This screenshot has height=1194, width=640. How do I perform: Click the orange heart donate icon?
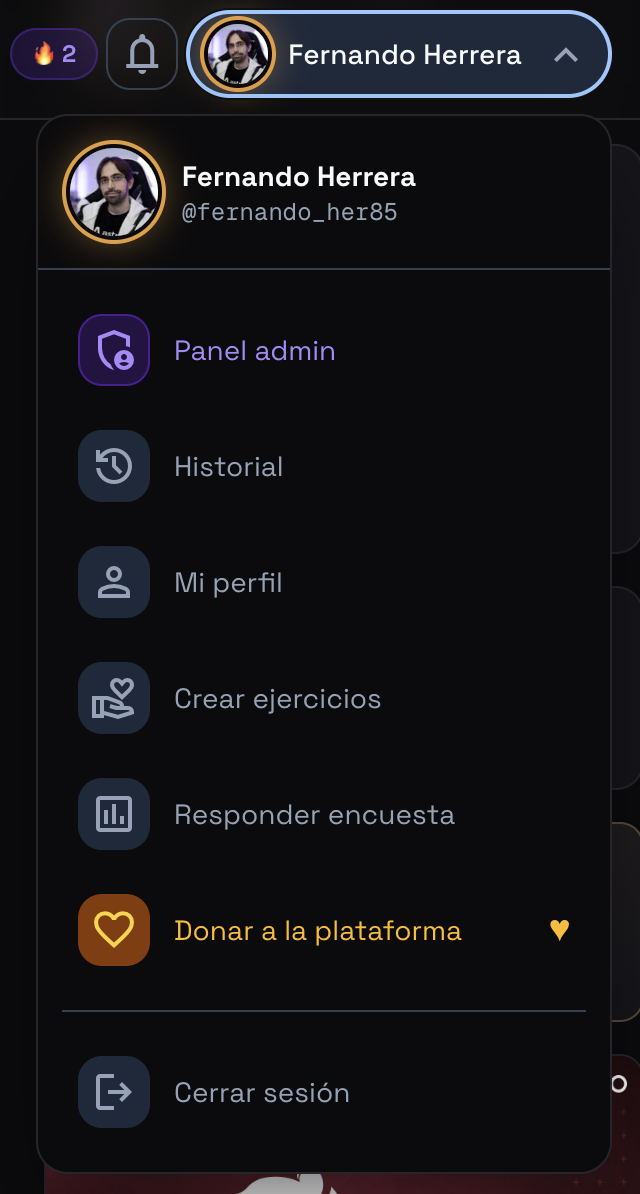114,930
